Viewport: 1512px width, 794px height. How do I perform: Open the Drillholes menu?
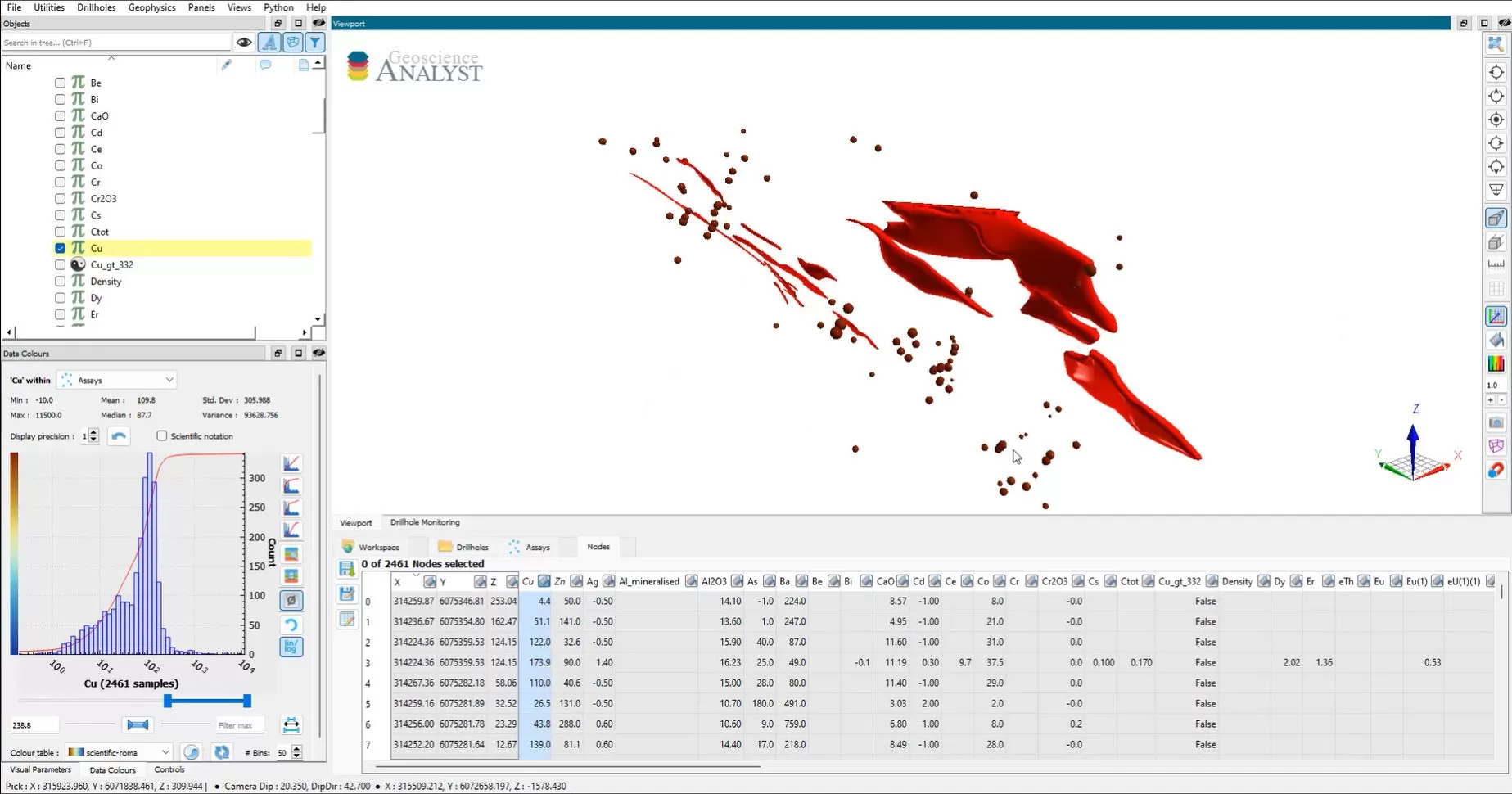click(x=96, y=7)
